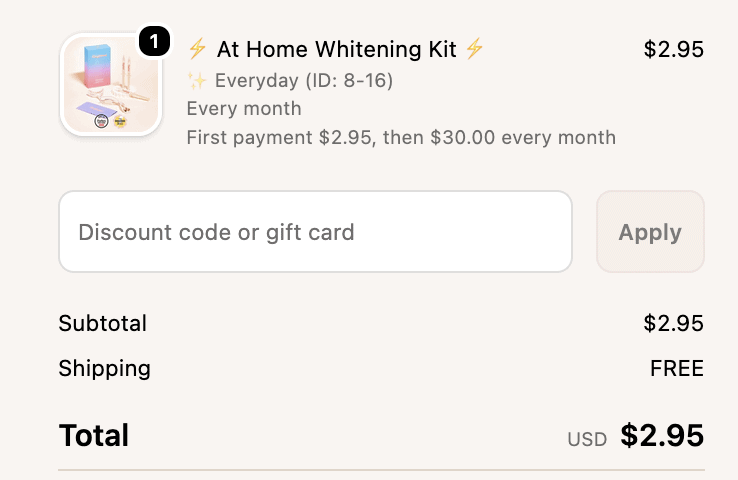The height and width of the screenshot is (480, 738).
Task: Select the At Home Whitening Kit title text
Action: click(x=335, y=49)
